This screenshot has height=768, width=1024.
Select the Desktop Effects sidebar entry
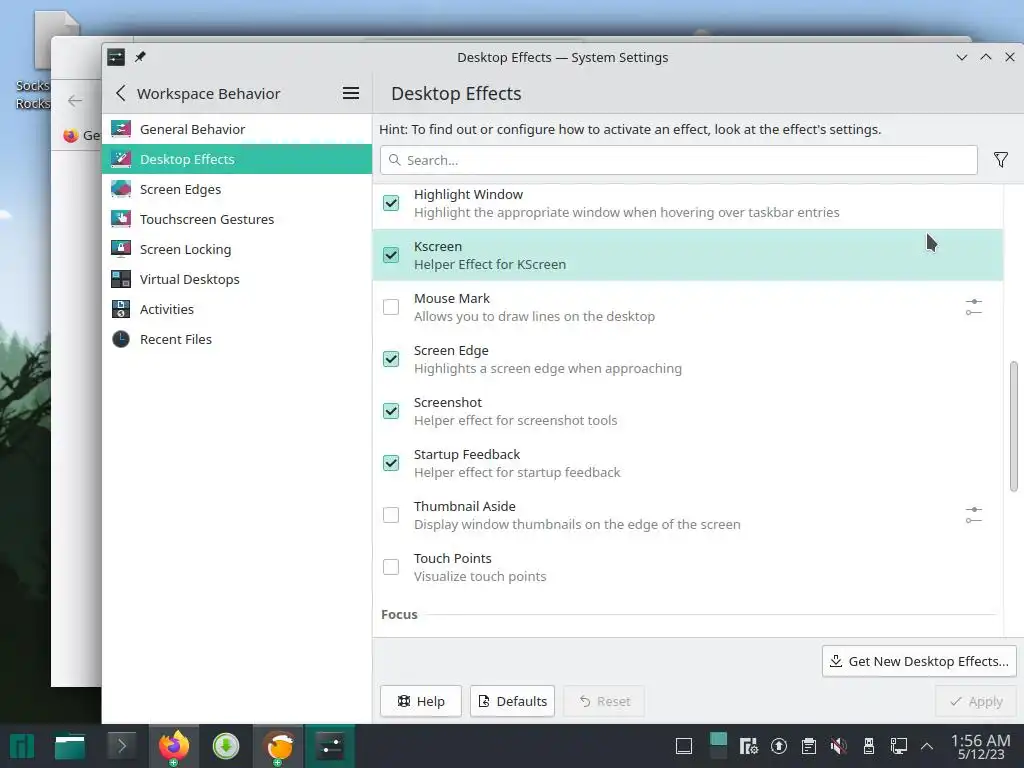click(x=236, y=159)
